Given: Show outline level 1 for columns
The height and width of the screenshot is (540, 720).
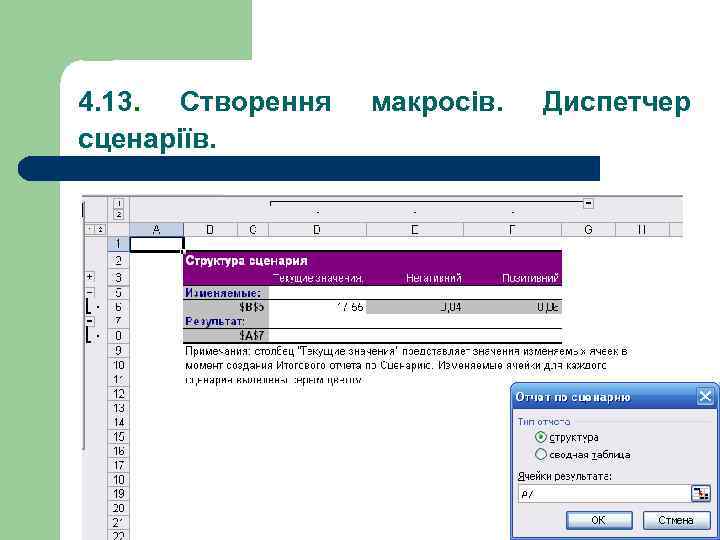Looking at the screenshot, I should [118, 203].
